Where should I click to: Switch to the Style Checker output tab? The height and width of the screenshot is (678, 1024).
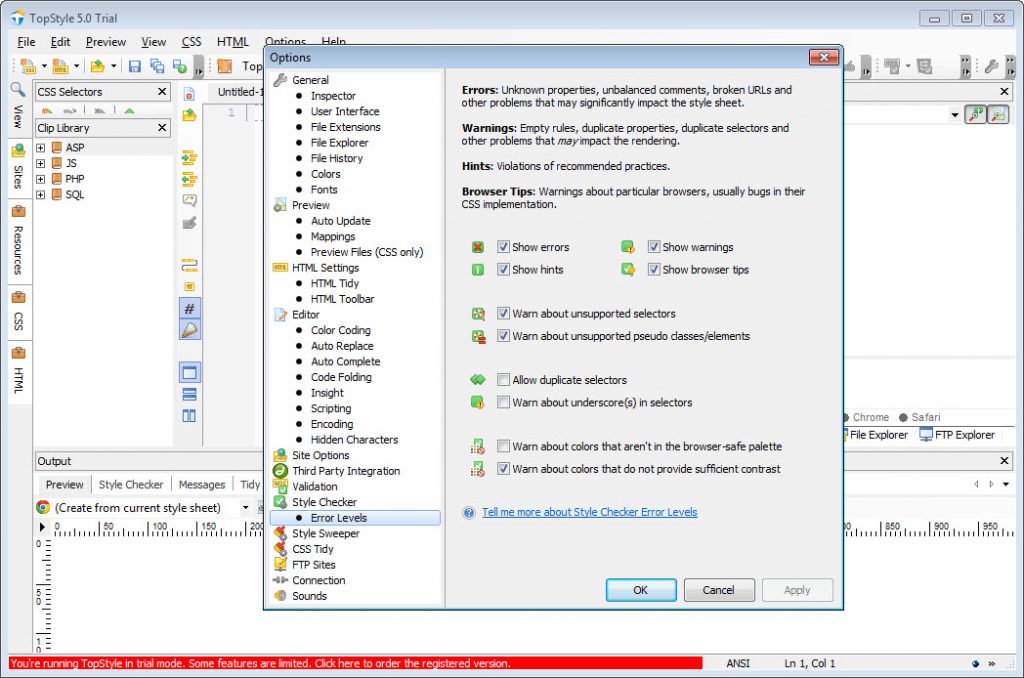click(131, 485)
